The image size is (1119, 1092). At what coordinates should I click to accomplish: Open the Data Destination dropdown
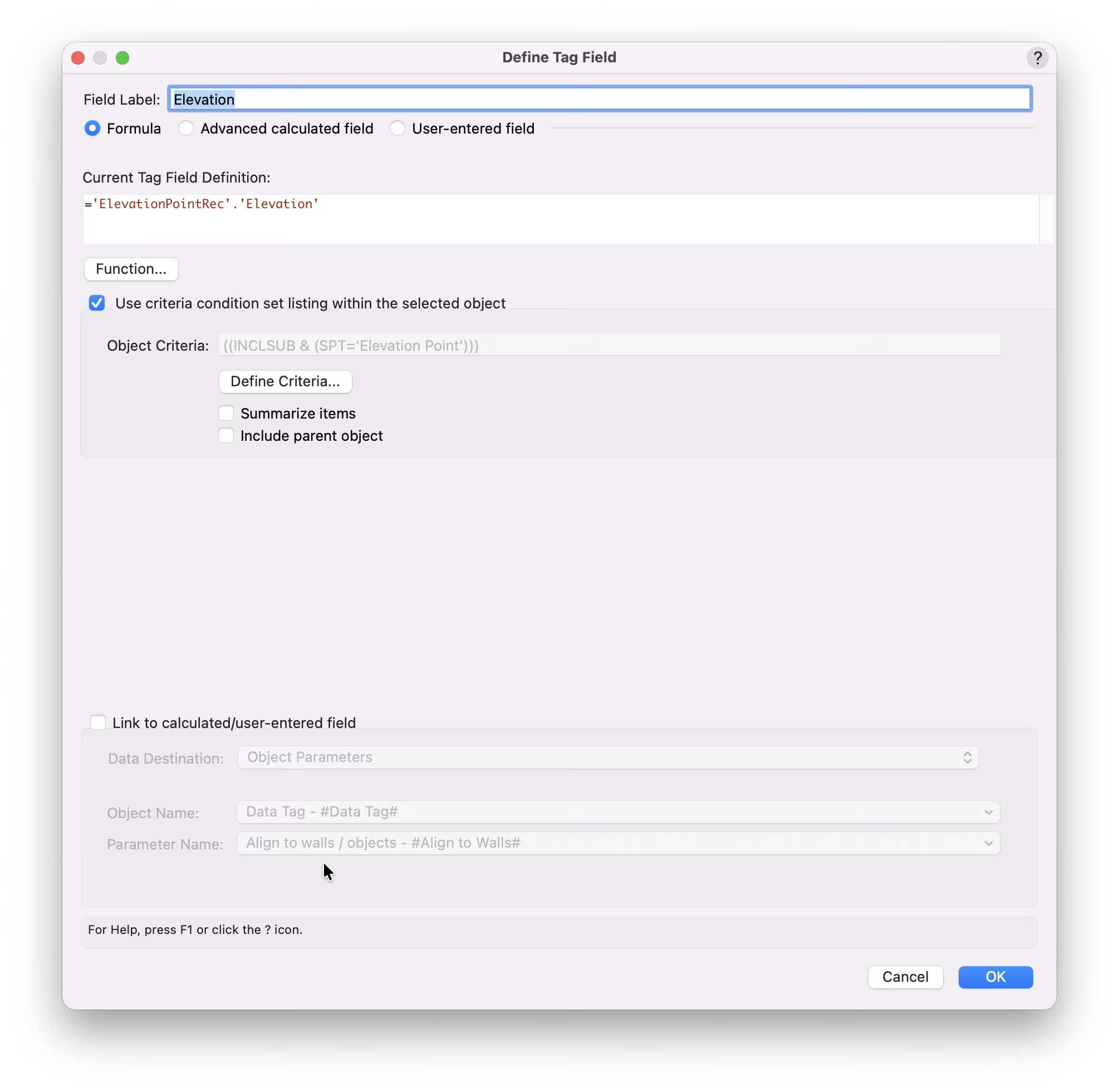pyautogui.click(x=608, y=757)
